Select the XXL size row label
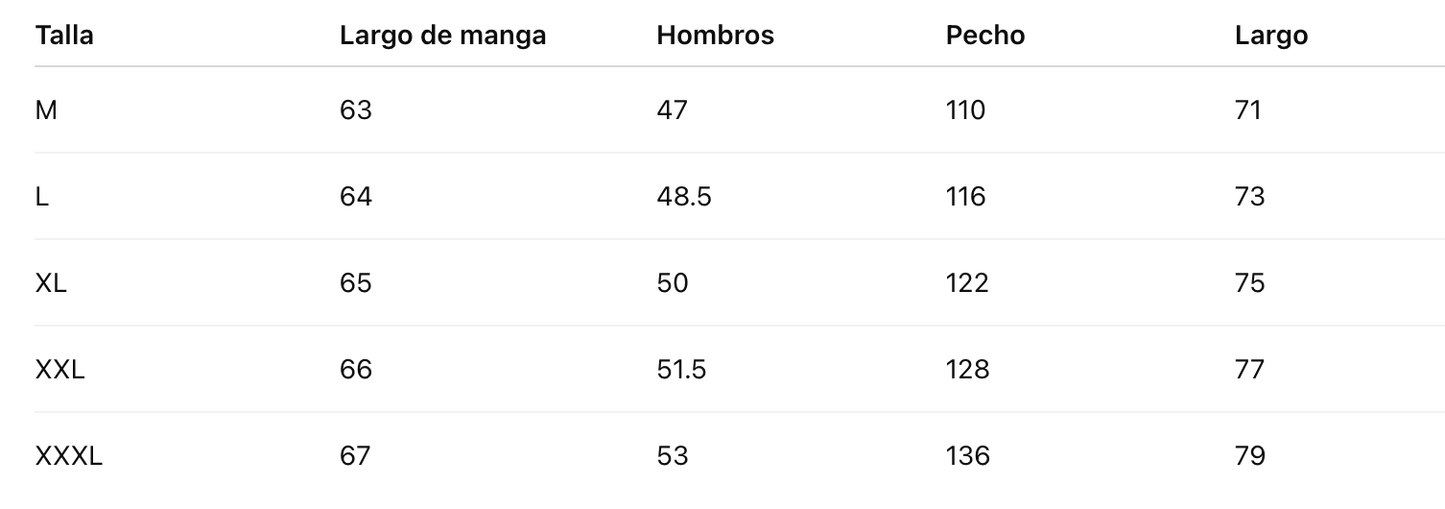Viewport: 1445px width, 509px height. pos(60,370)
